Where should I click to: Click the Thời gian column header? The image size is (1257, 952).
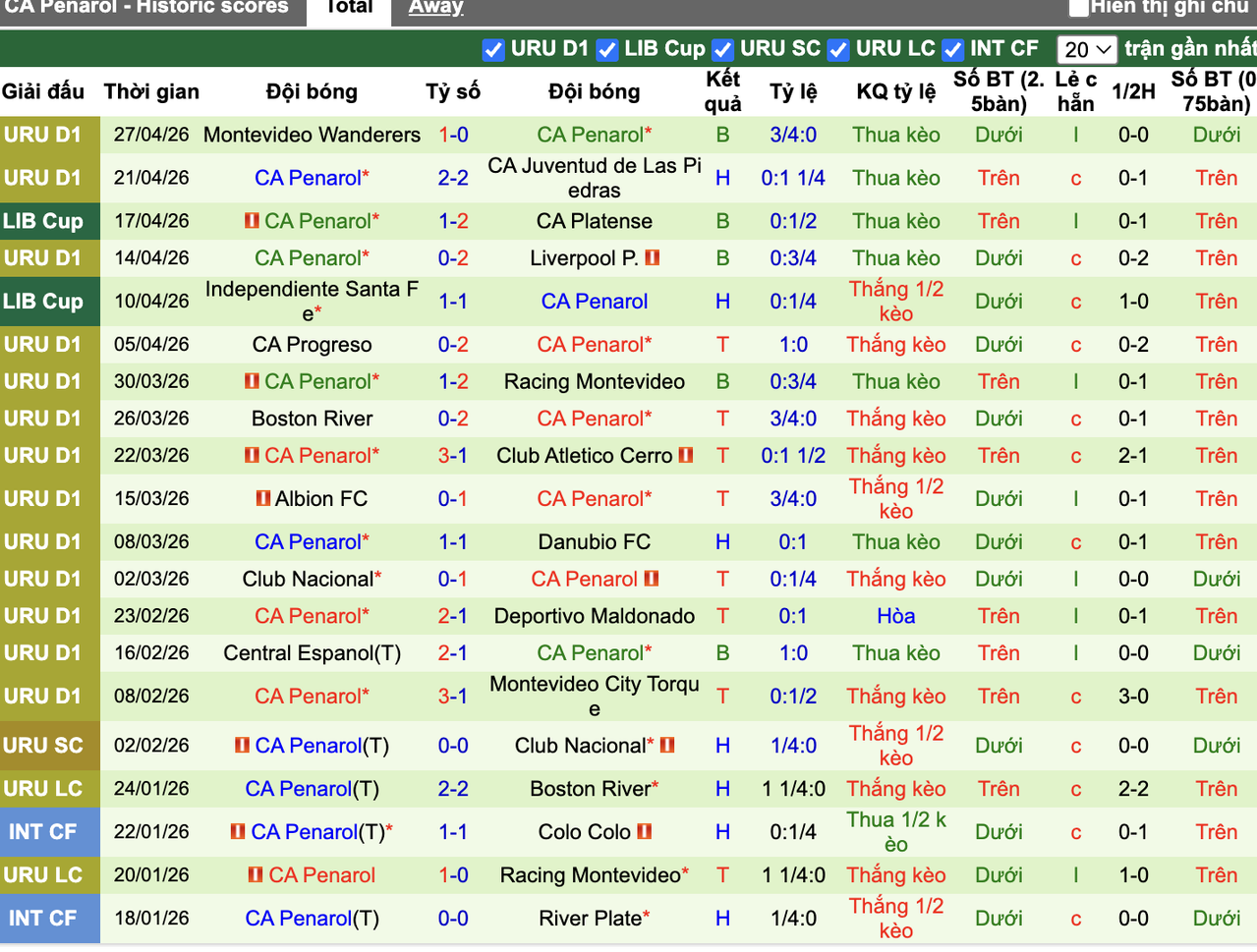(151, 92)
